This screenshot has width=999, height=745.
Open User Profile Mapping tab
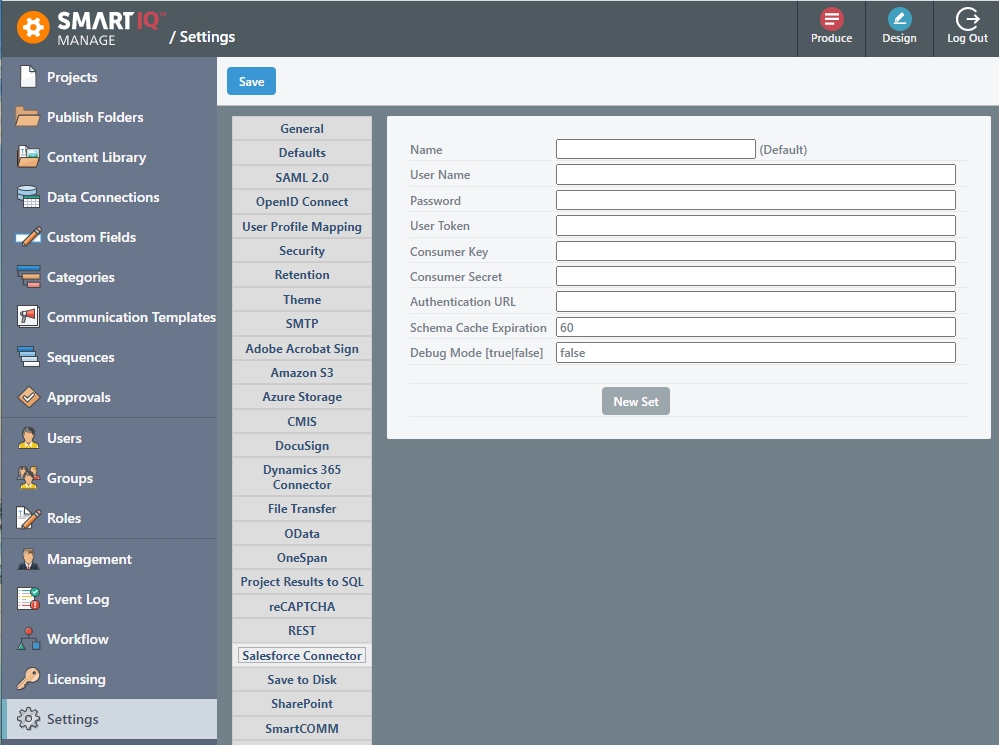pos(302,226)
